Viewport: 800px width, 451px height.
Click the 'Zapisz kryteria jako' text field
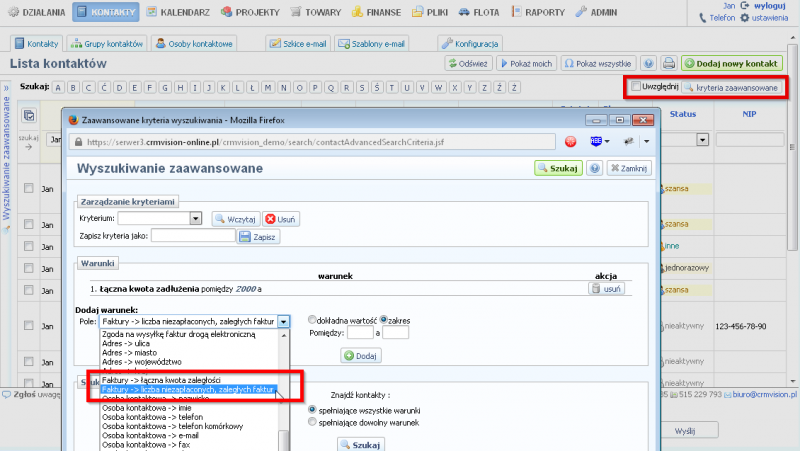point(193,236)
